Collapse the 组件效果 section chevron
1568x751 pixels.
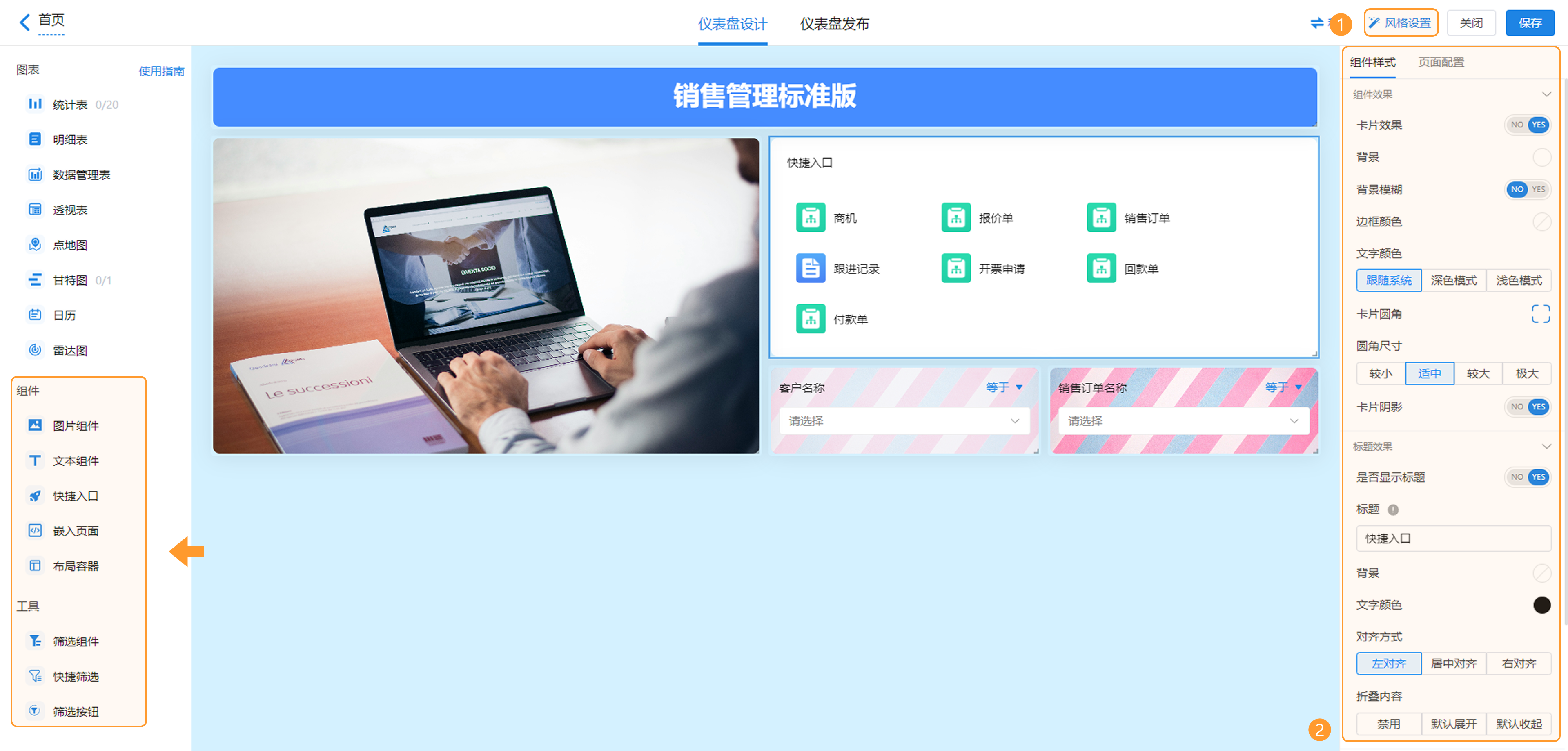1546,94
